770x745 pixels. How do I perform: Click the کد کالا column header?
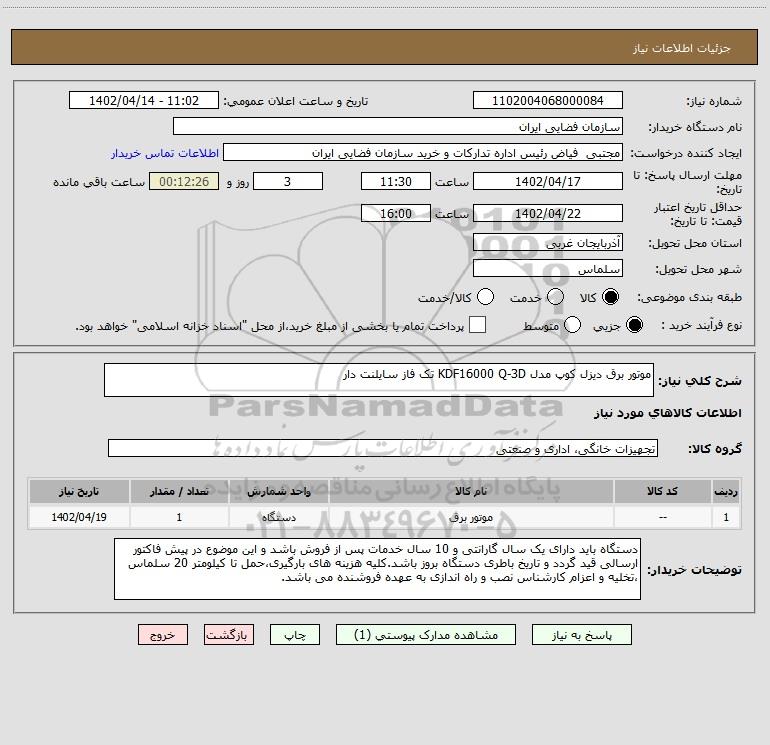click(x=662, y=491)
